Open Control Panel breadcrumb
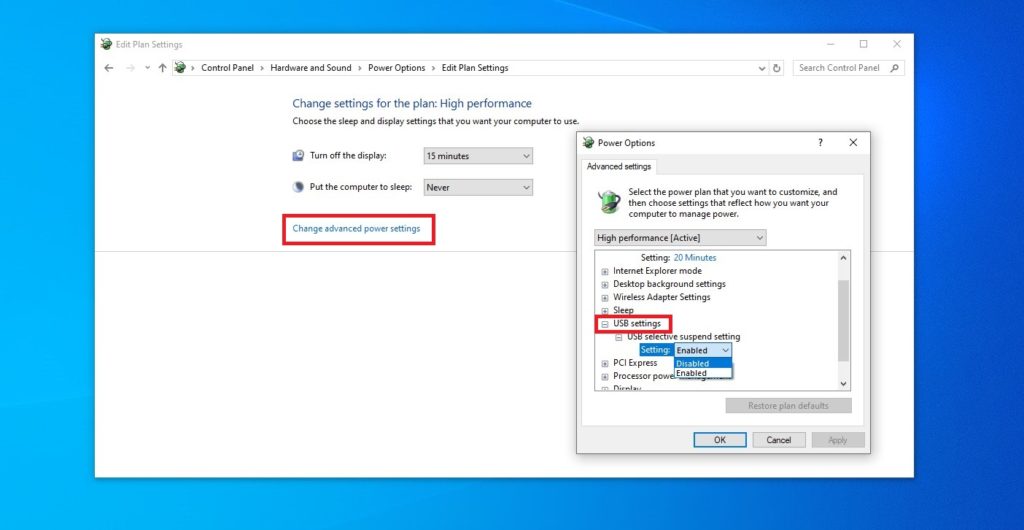The image size is (1024, 530). (227, 68)
